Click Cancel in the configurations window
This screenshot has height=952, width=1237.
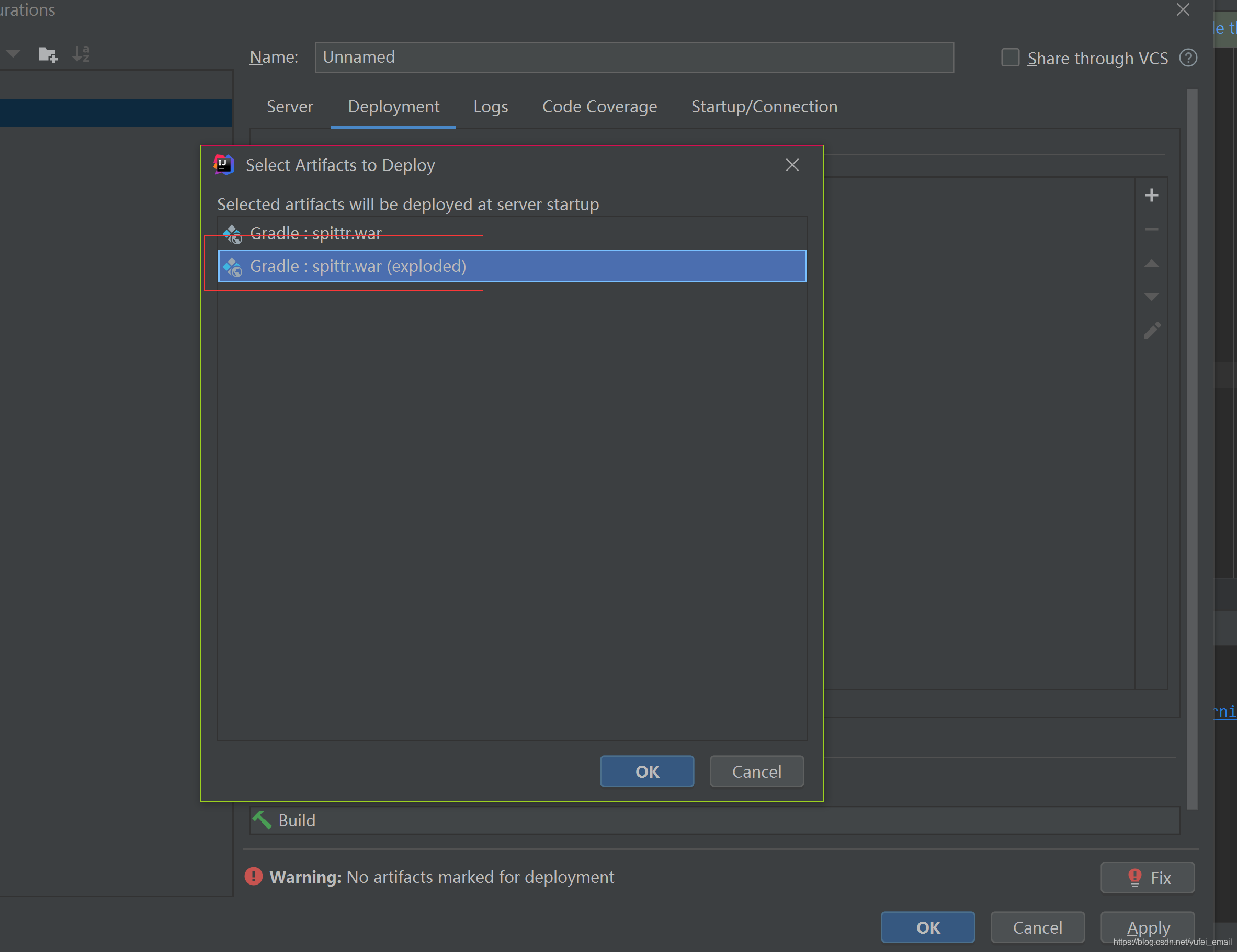click(x=1038, y=927)
